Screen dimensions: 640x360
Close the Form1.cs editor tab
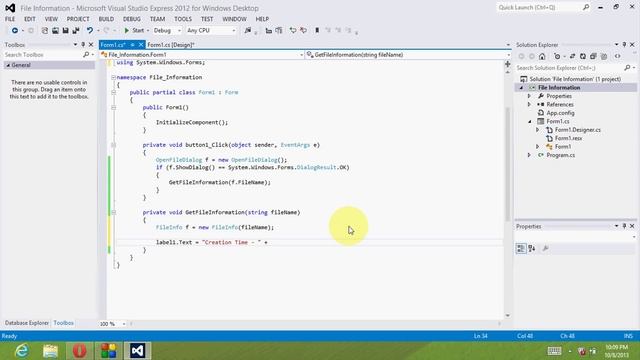click(x=141, y=45)
